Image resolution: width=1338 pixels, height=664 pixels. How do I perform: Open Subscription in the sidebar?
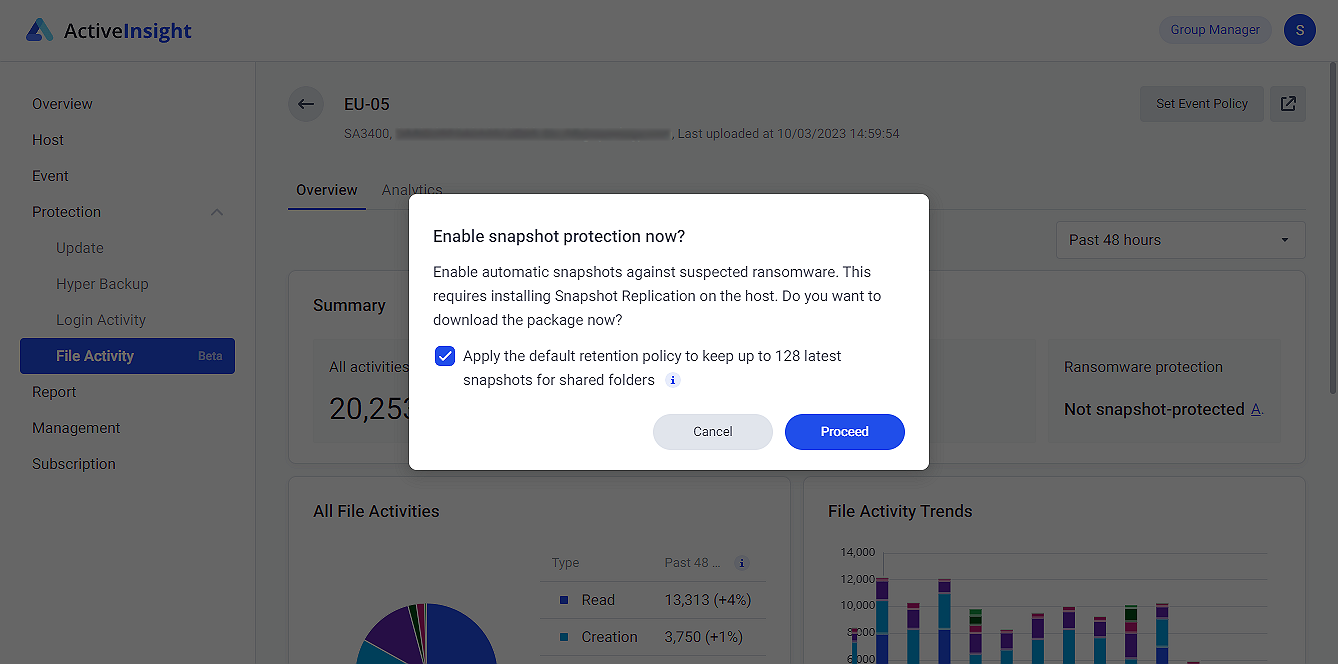point(74,464)
